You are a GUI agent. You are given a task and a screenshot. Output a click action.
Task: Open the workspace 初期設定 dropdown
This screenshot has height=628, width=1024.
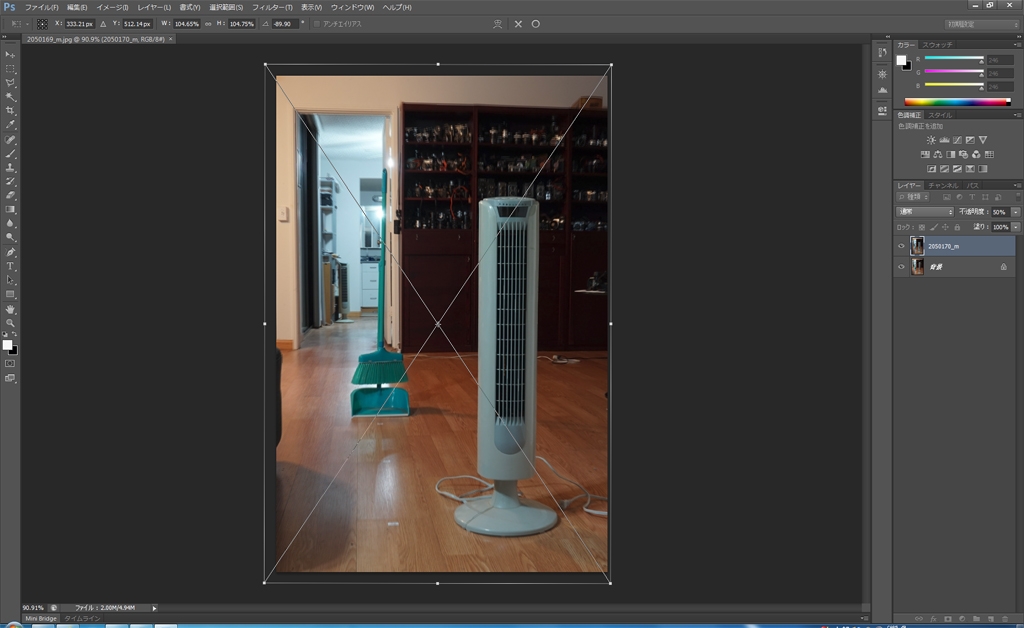tap(982, 24)
